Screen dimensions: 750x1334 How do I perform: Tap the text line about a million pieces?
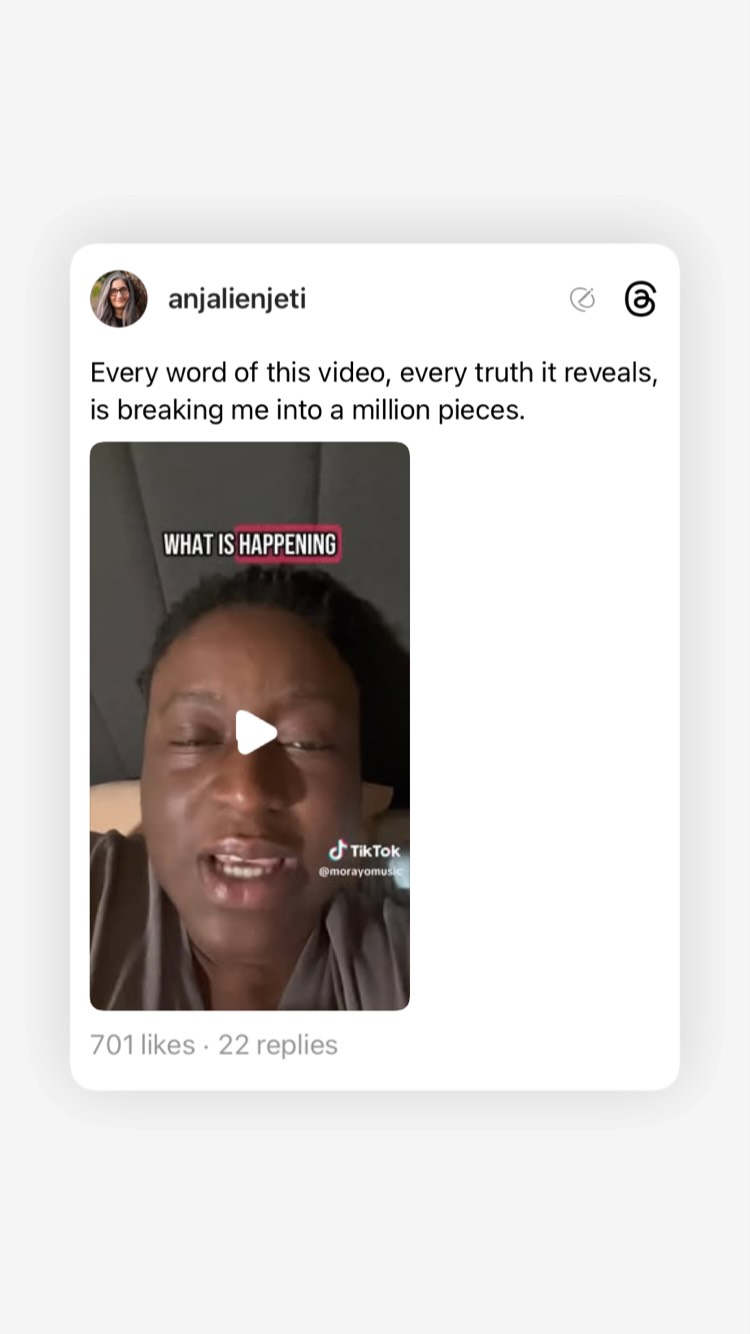click(307, 410)
